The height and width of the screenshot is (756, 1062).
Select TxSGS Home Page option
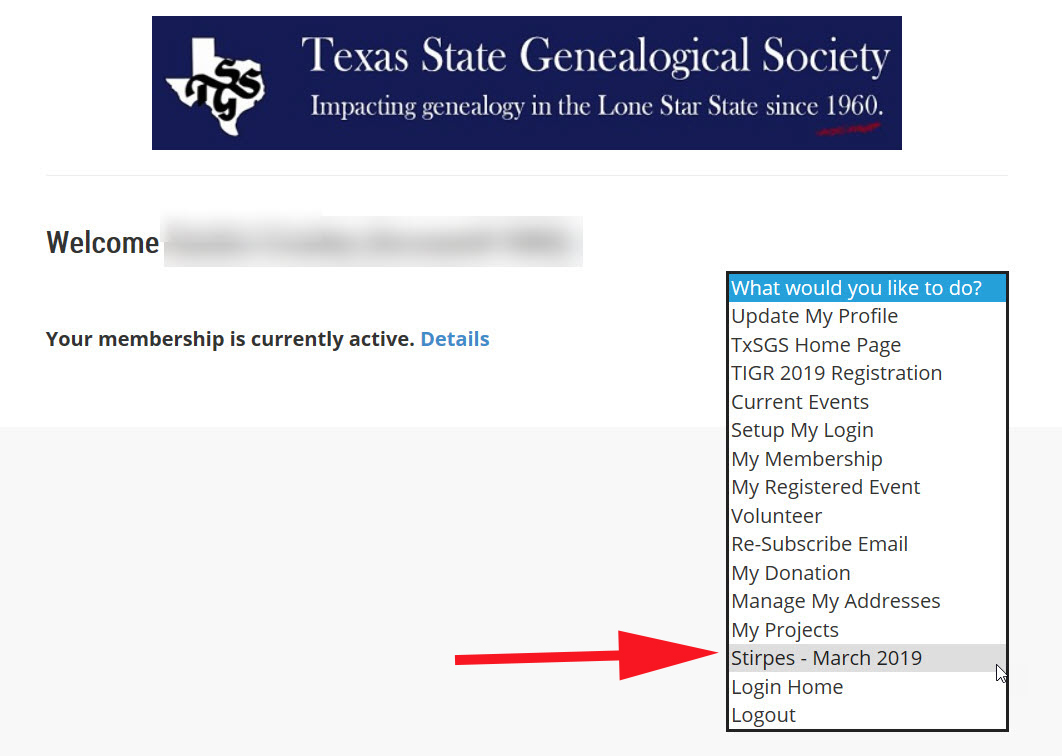coord(815,345)
